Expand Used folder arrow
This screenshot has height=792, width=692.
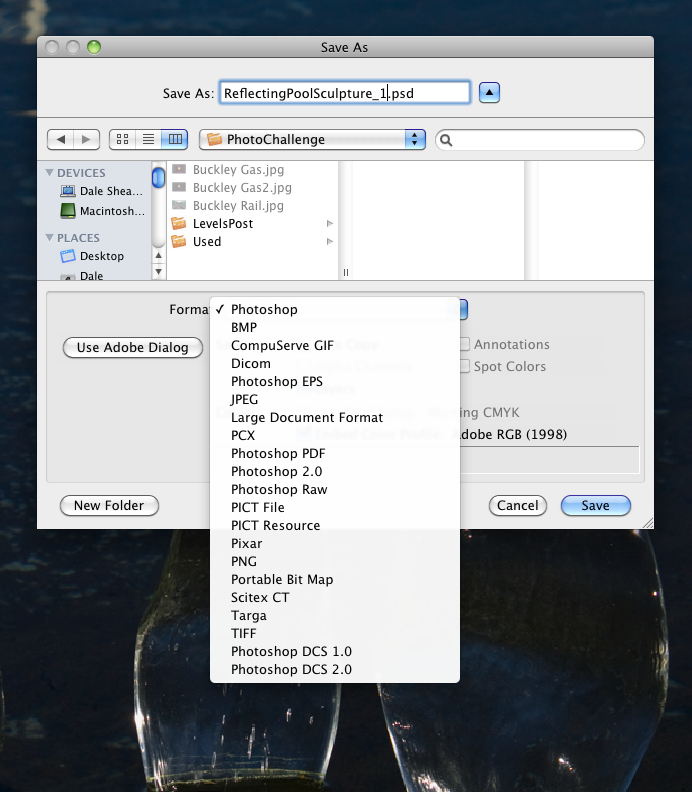point(330,241)
